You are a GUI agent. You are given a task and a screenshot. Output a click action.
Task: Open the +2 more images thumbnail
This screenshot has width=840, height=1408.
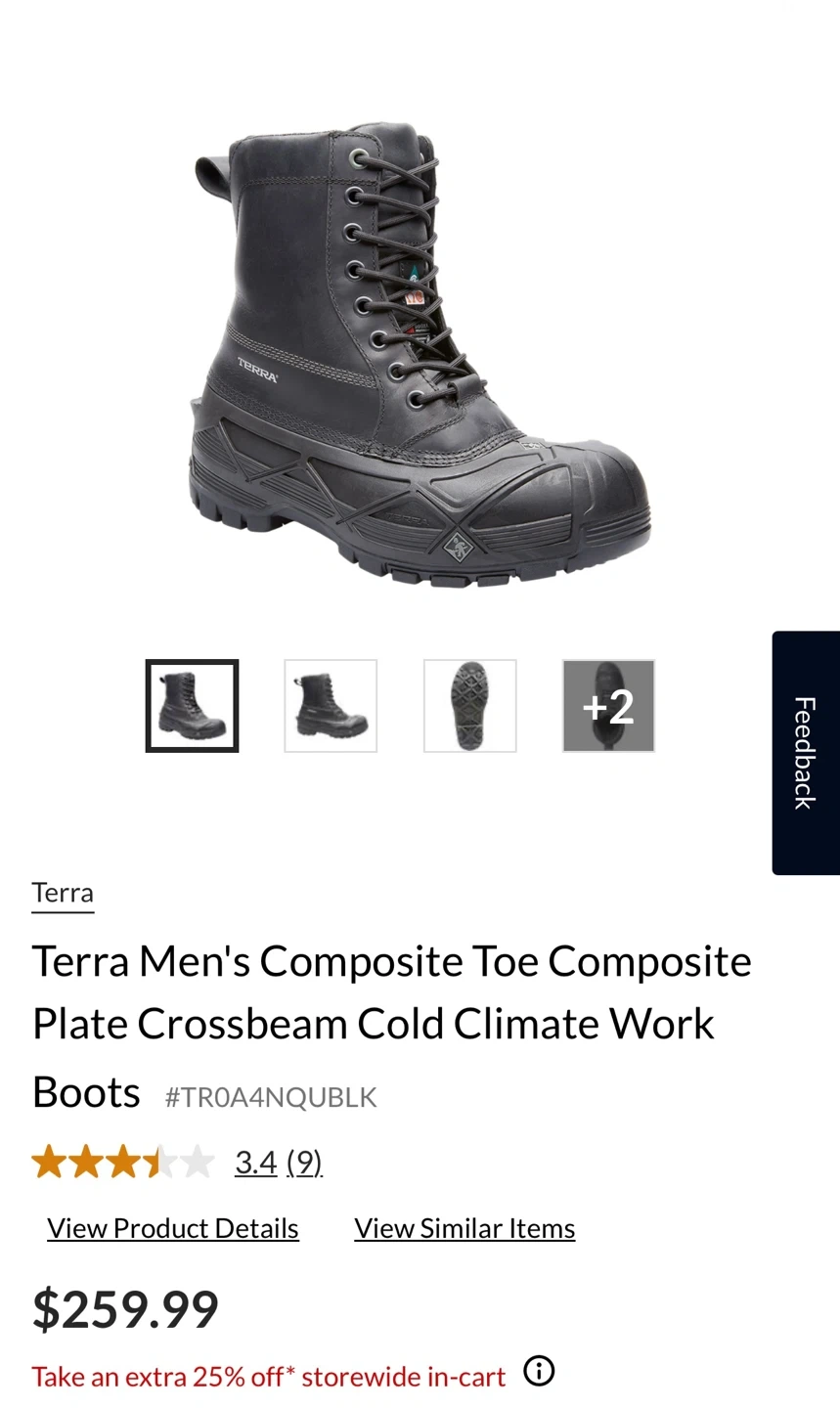[x=608, y=706]
